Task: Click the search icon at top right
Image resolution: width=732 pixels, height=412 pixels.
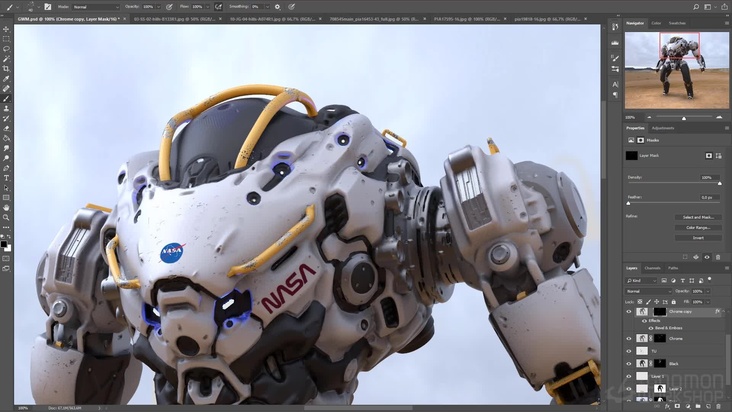Action: tap(696, 6)
